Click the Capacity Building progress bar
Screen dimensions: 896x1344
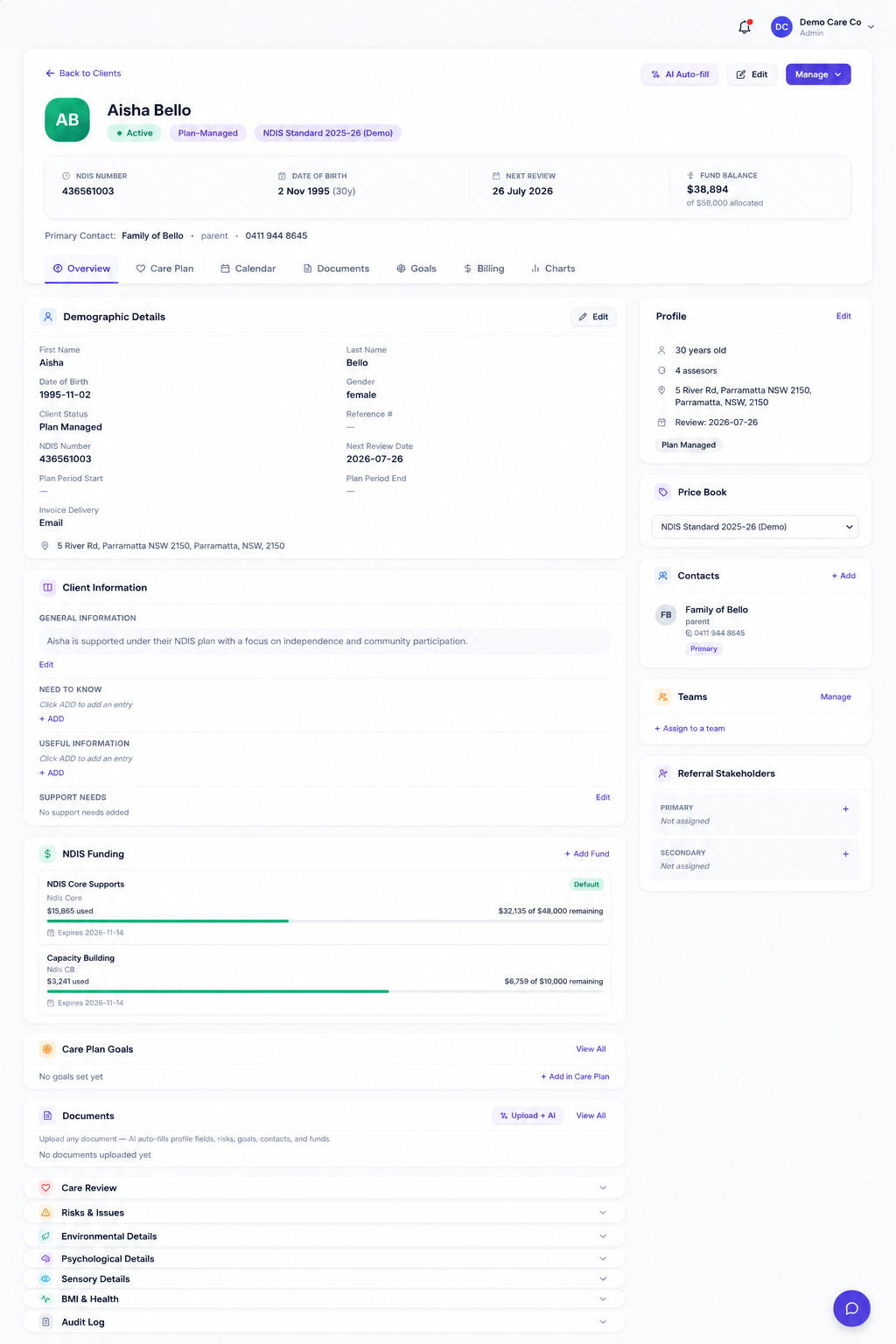325,991
